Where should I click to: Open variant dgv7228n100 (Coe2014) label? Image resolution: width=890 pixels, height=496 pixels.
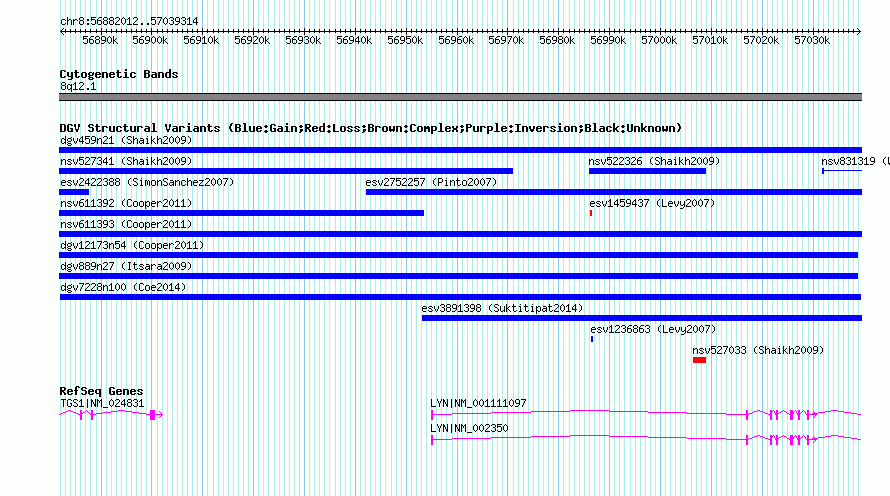123,287
